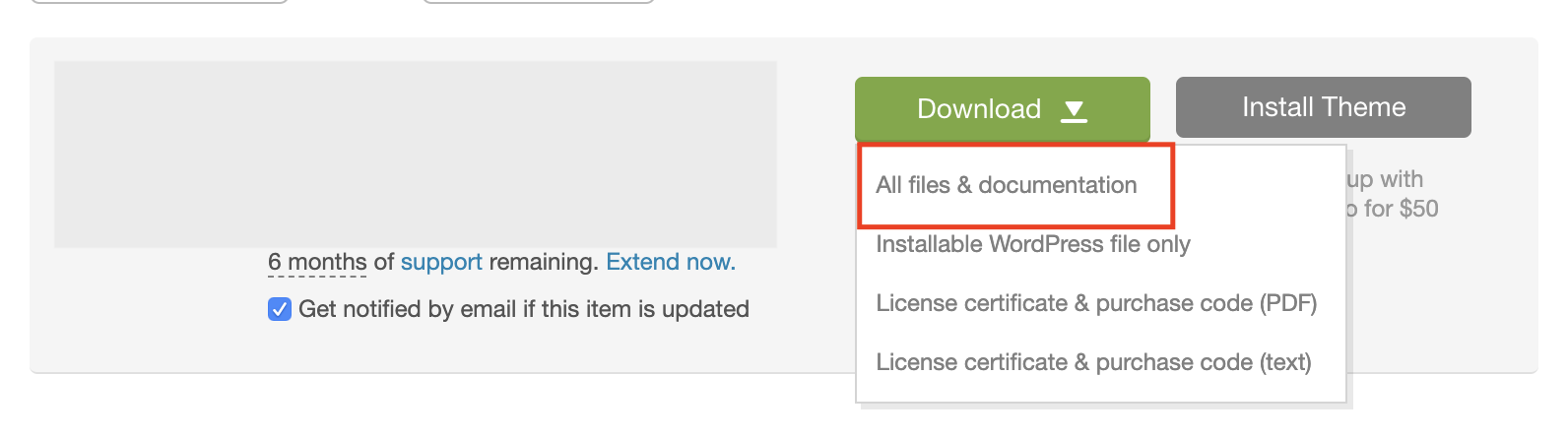Image resolution: width=1568 pixels, height=439 pixels.
Task: Click the dashed-underlined '6 months' text
Action: click(317, 262)
